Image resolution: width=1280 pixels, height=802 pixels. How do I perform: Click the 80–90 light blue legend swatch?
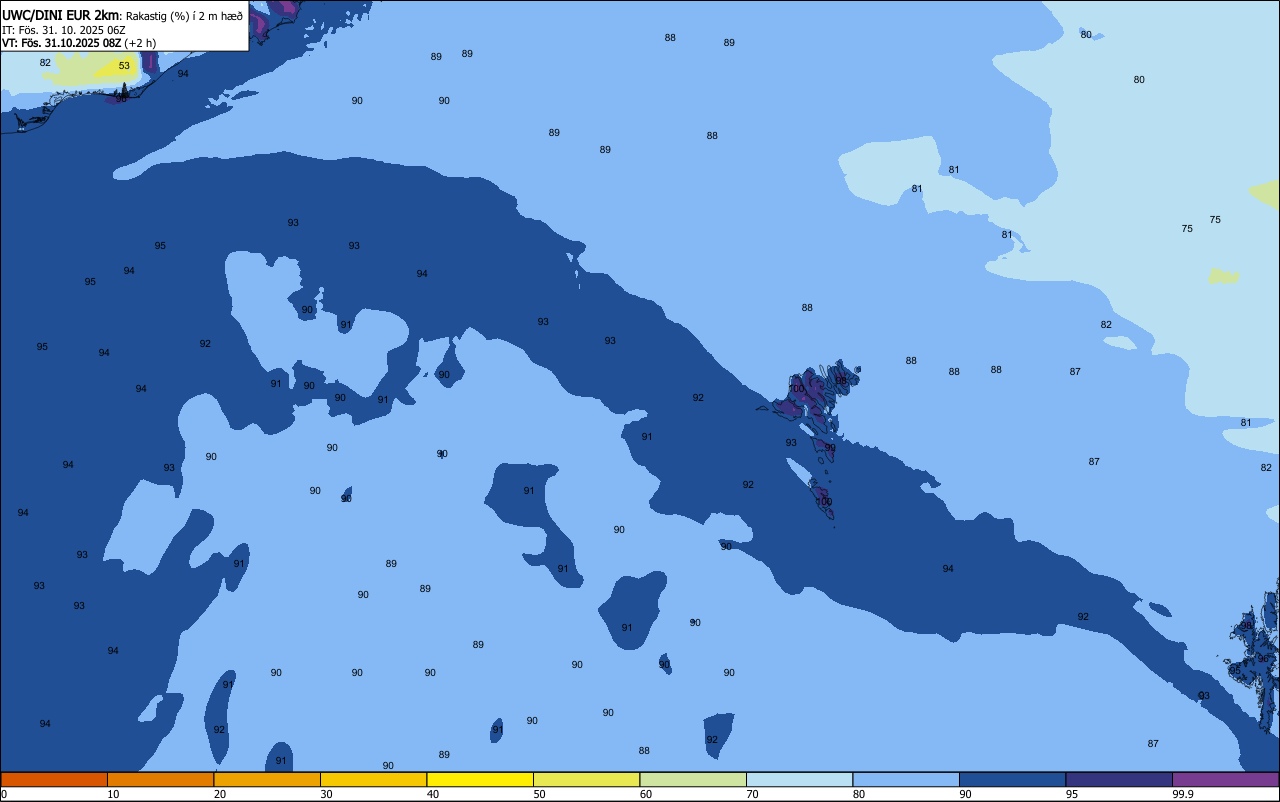coord(906,779)
